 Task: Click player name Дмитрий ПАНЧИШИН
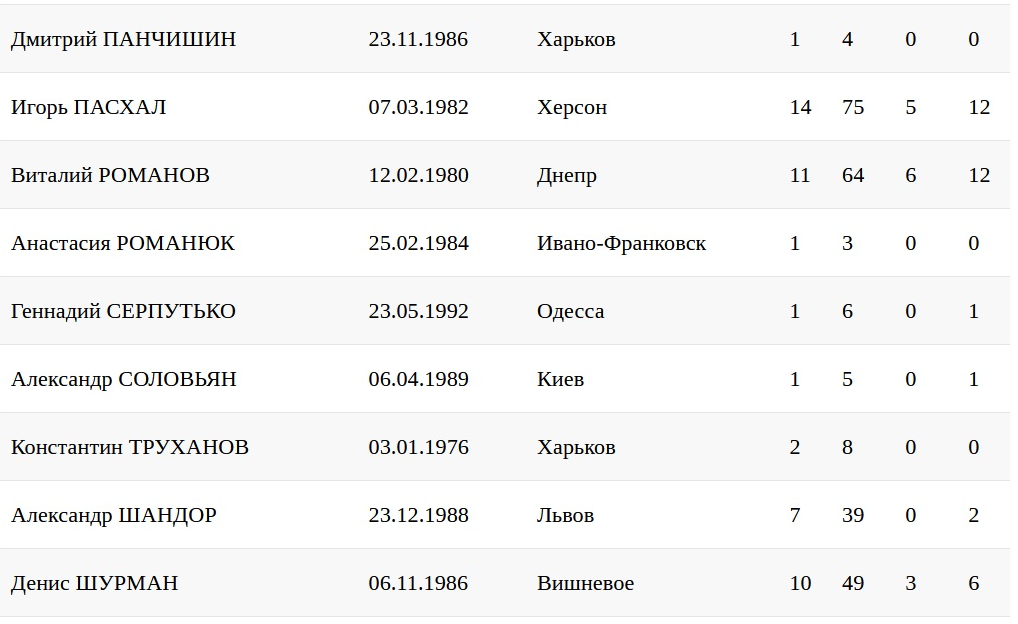pyautogui.click(x=123, y=40)
